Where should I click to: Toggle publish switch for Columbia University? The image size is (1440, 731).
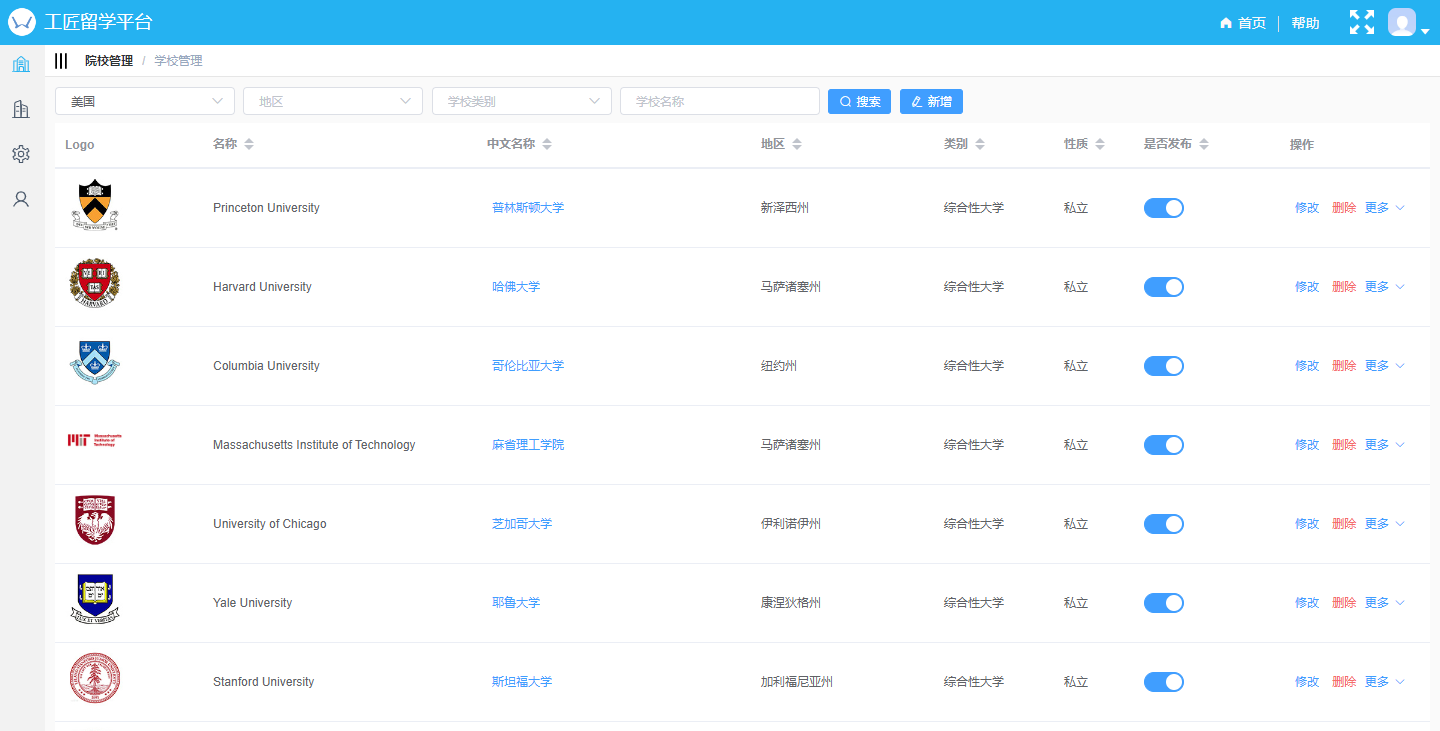coord(1163,366)
